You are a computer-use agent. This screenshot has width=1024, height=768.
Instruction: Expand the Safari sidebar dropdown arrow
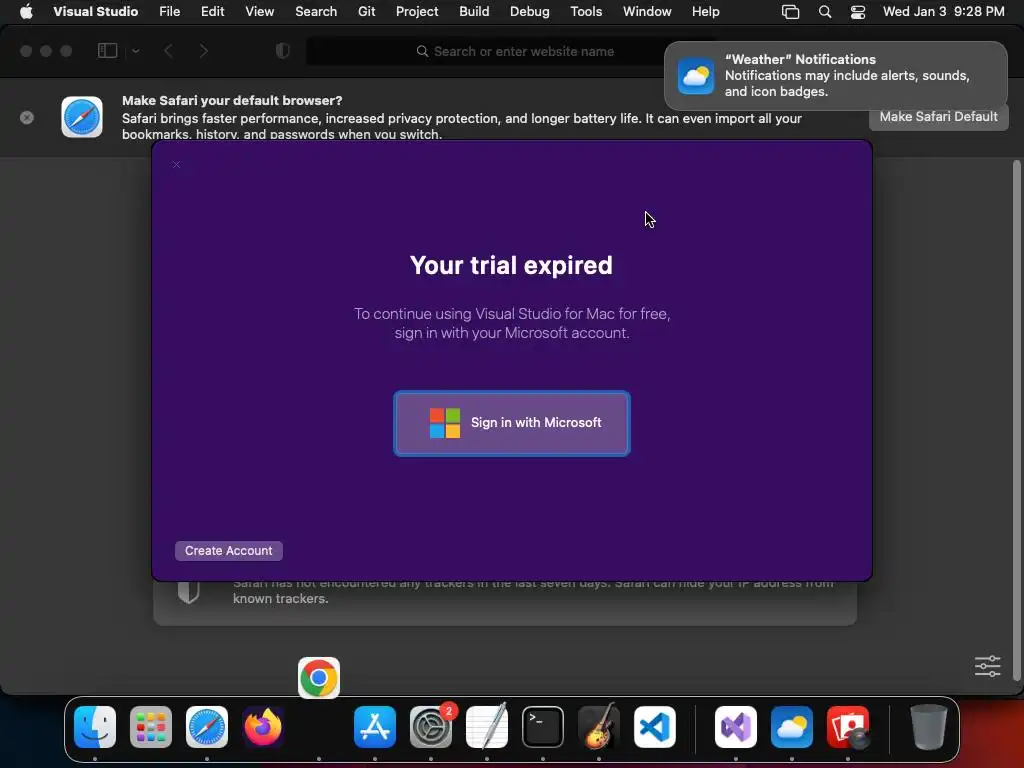pyautogui.click(x=136, y=51)
